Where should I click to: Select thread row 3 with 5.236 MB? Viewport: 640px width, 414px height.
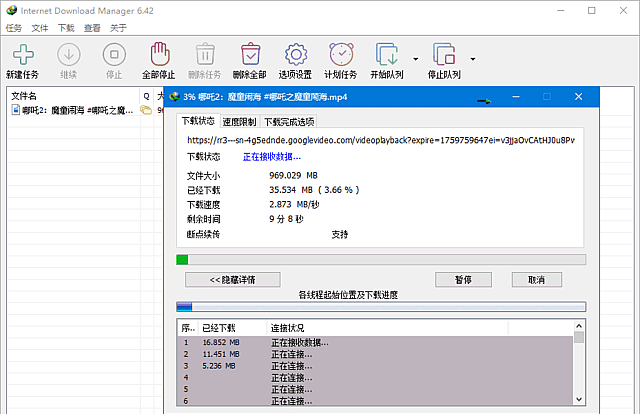(x=376, y=366)
